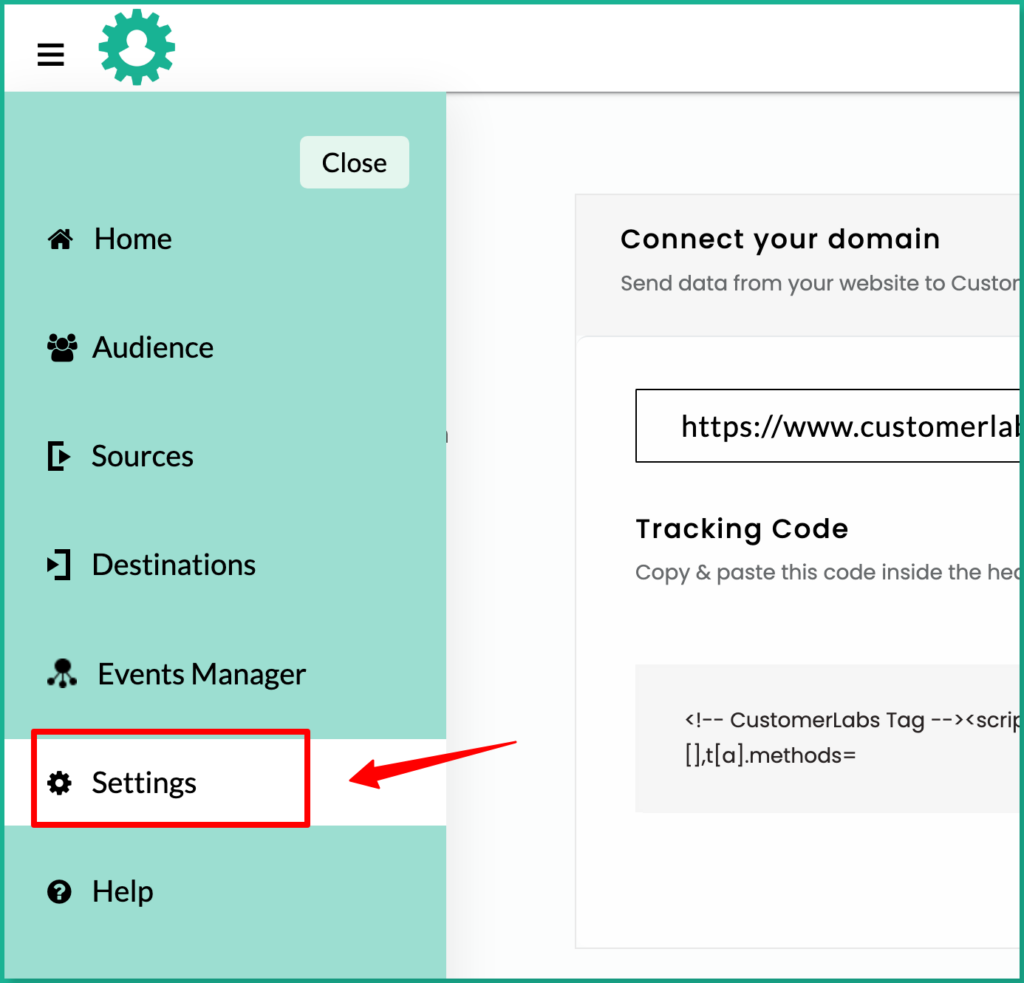The width and height of the screenshot is (1024, 983).
Task: Open the Settings menu item
Action: pyautogui.click(x=225, y=782)
